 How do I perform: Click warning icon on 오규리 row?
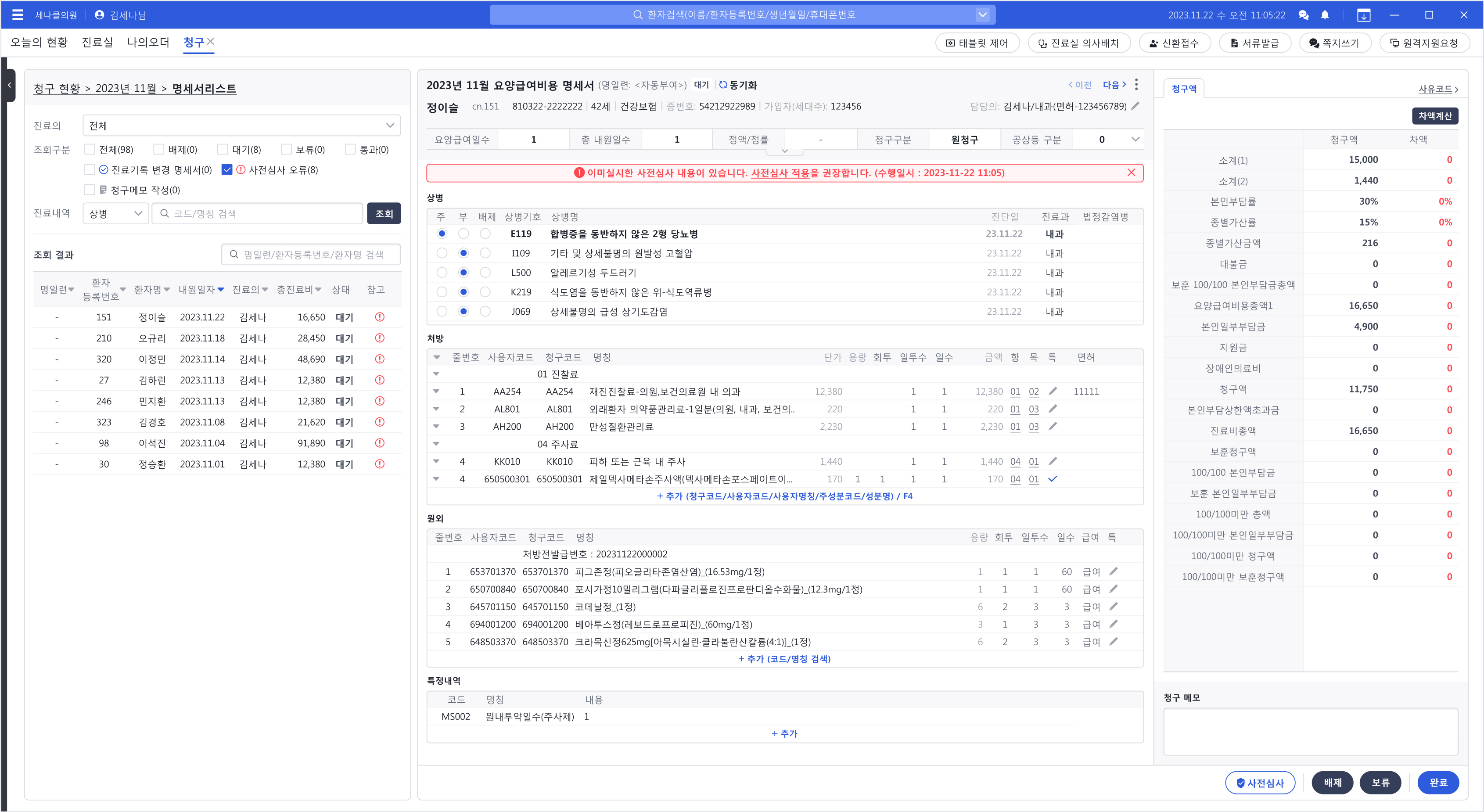(x=380, y=338)
